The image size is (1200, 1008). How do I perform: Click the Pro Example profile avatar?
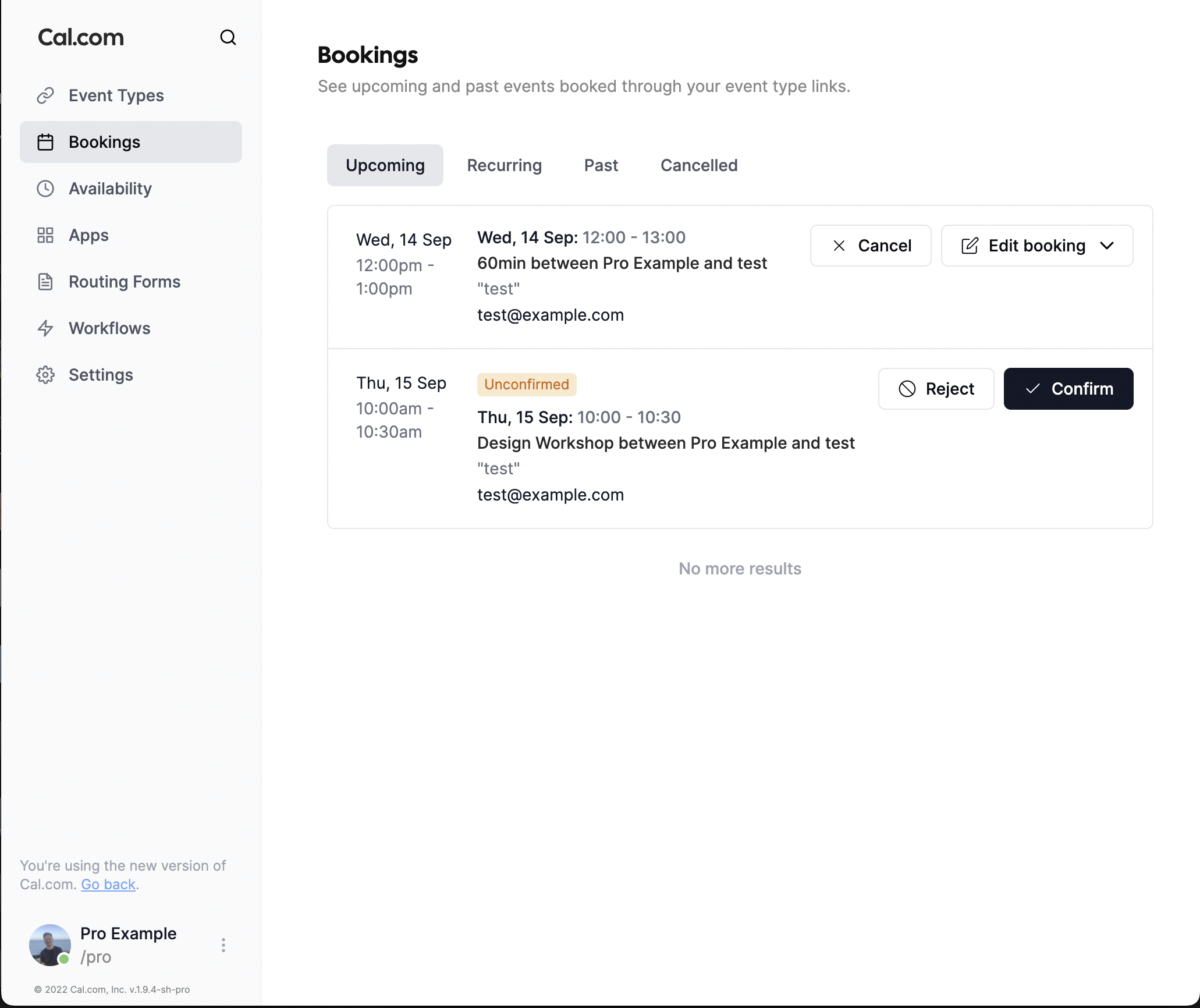50,945
